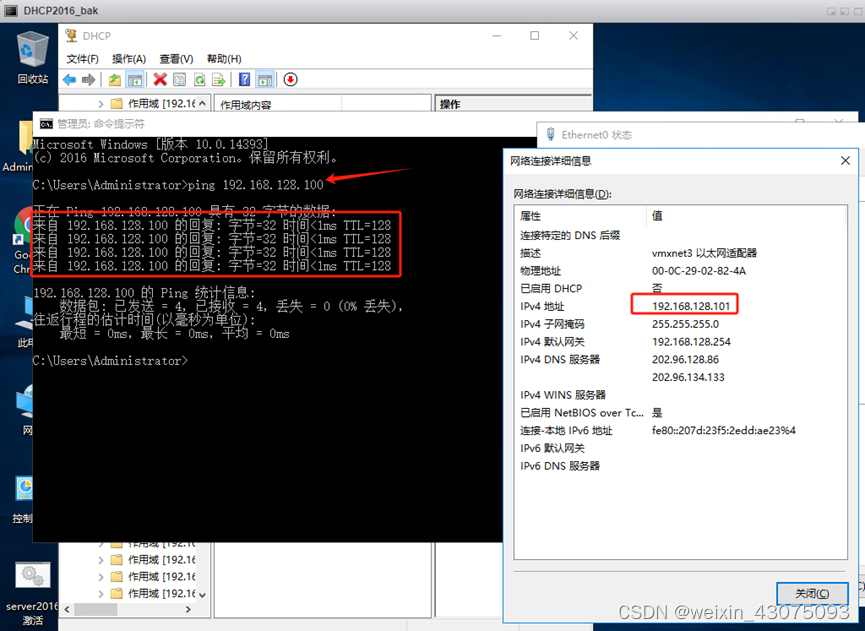The image size is (865, 631).
Task: Select DNS server value 202.96.134.133
Action: pos(688,377)
